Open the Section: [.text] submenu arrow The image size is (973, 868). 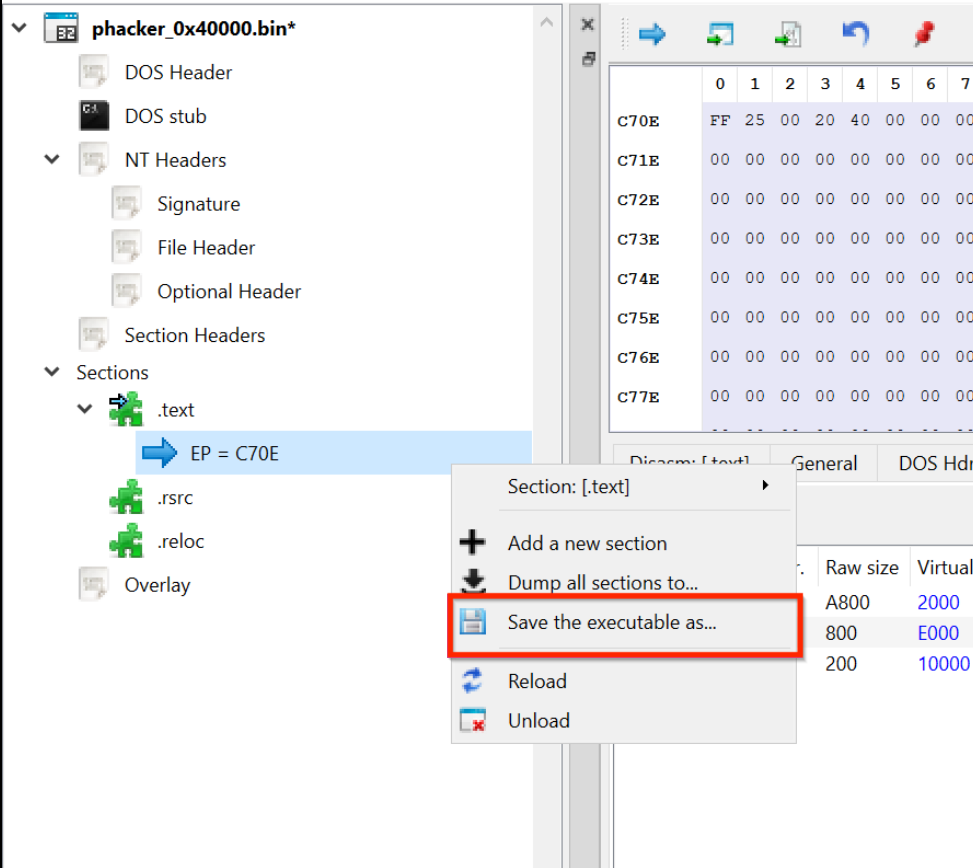(x=766, y=485)
